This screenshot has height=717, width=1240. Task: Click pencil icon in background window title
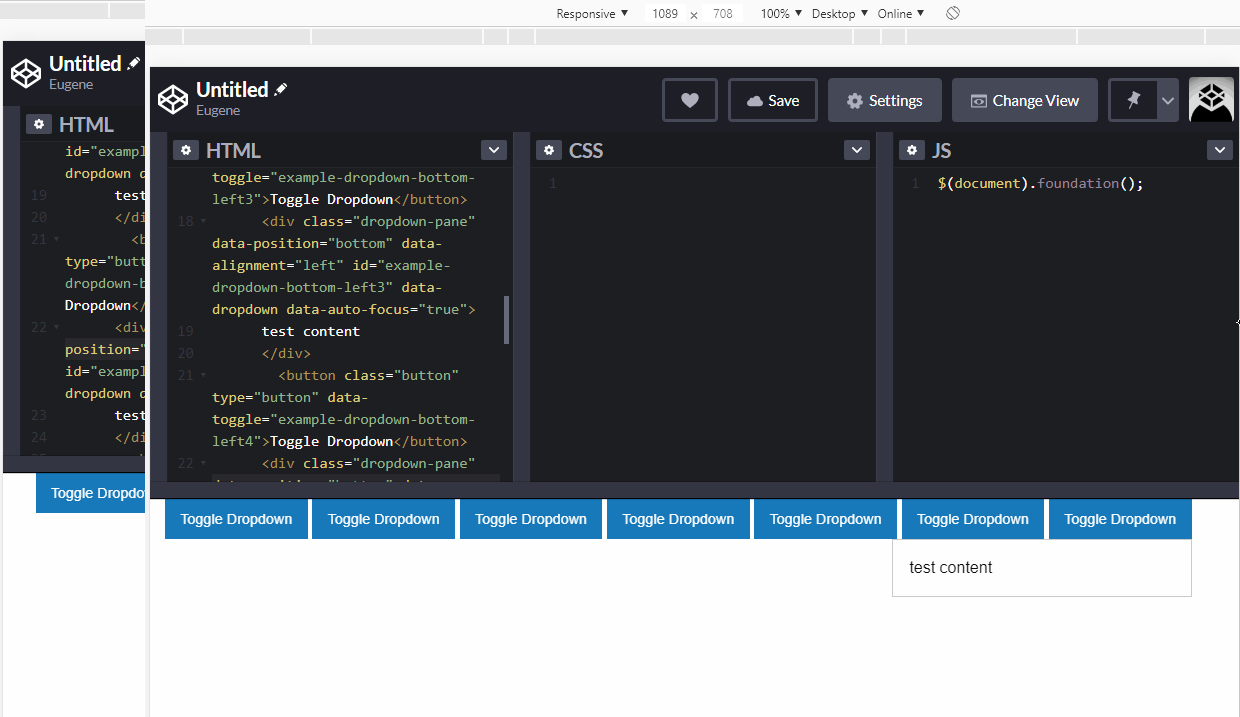click(x=133, y=63)
